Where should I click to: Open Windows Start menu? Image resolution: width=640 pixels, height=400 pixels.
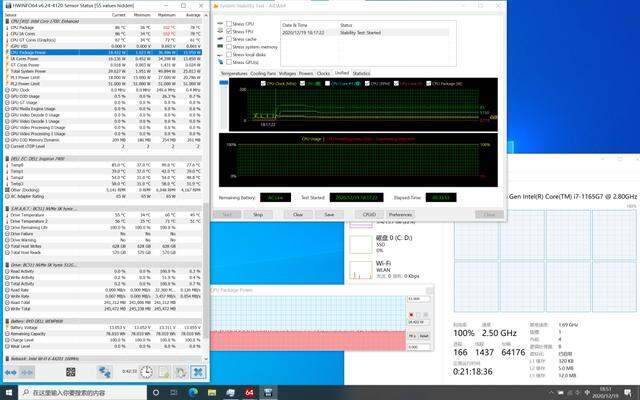pyautogui.click(x=9, y=393)
